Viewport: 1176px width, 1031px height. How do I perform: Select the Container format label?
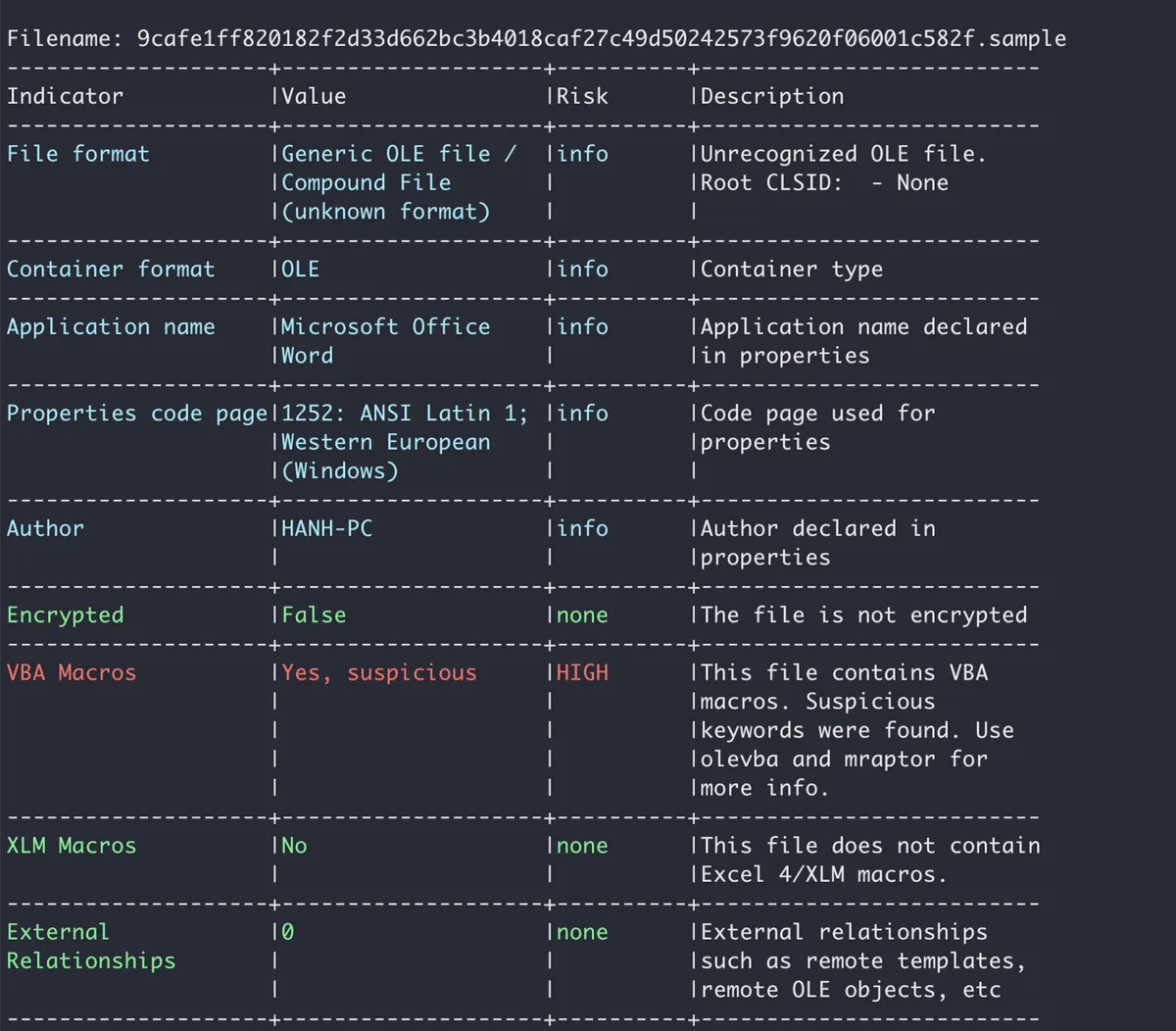click(x=111, y=270)
